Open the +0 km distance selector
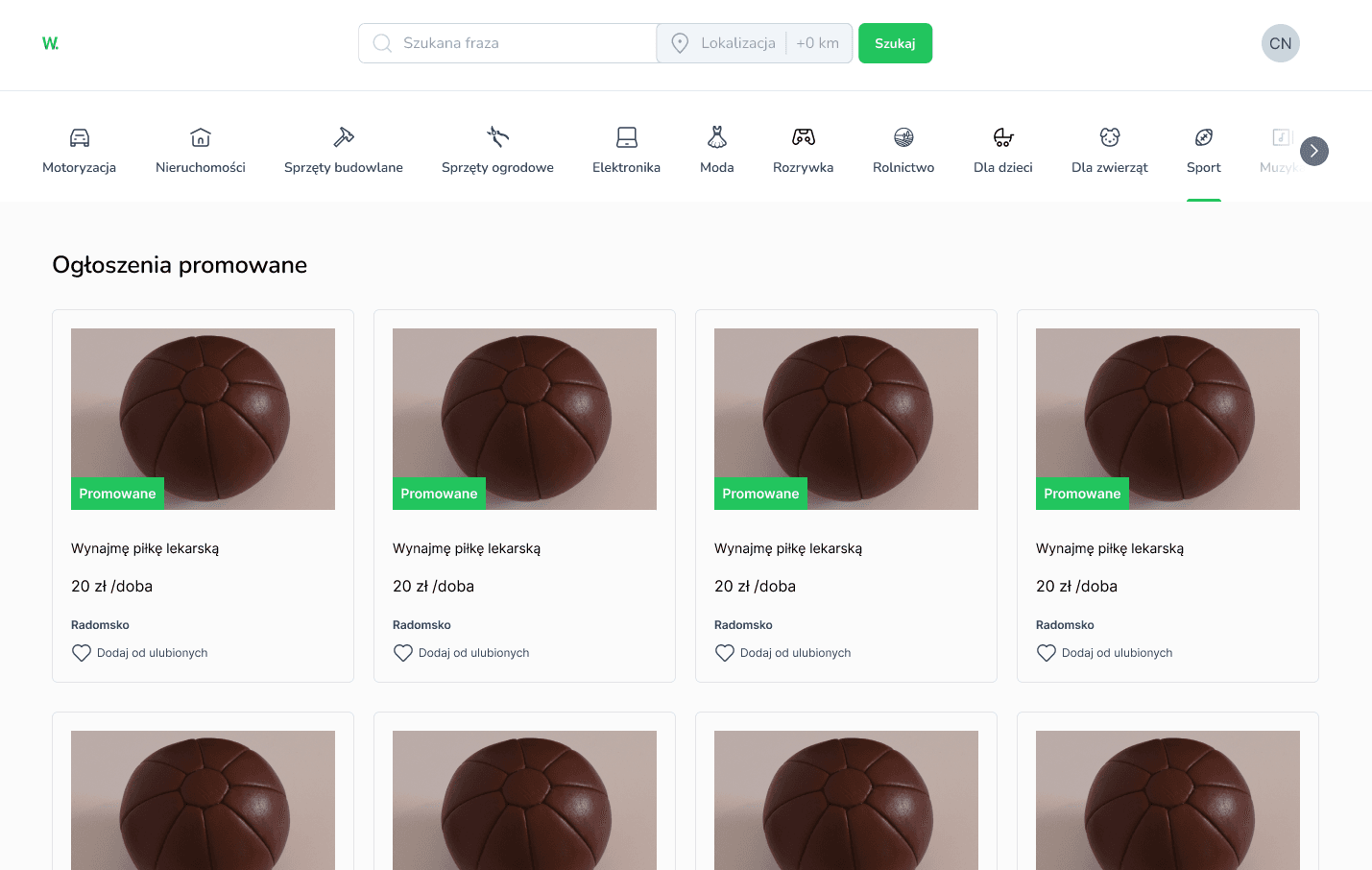 pos(817,43)
